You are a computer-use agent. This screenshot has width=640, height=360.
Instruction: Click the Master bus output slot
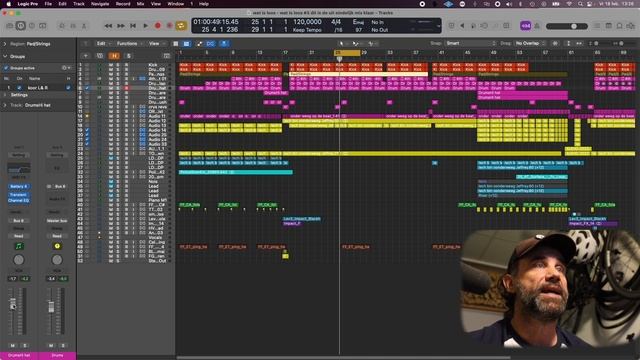pos(57,220)
